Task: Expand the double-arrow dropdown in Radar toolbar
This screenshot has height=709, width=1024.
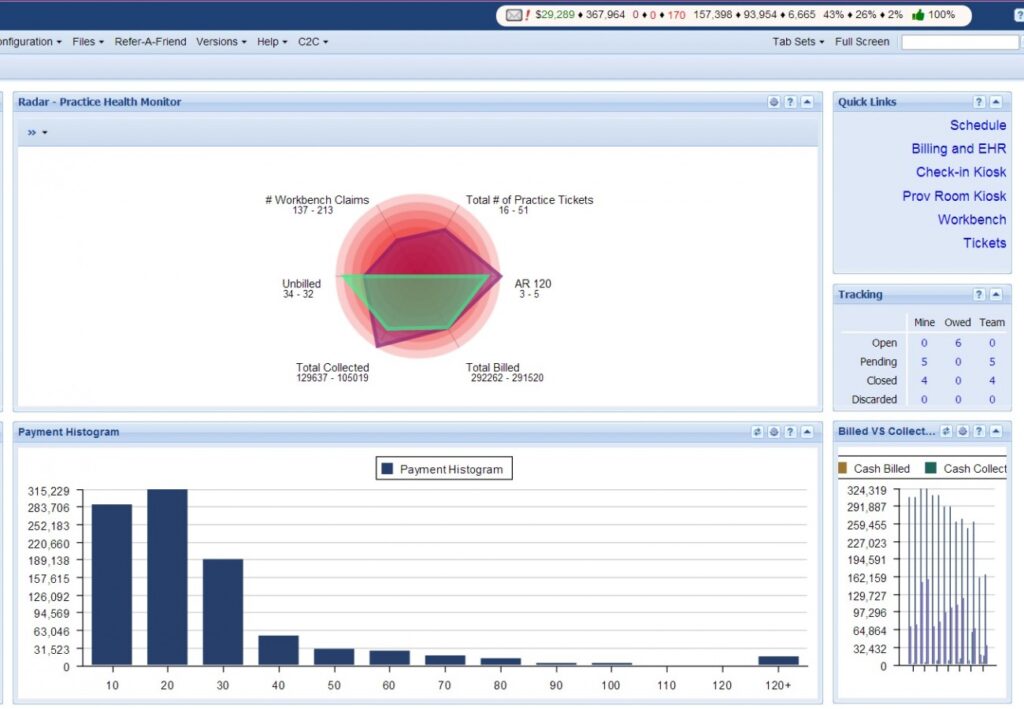Action: (37, 133)
